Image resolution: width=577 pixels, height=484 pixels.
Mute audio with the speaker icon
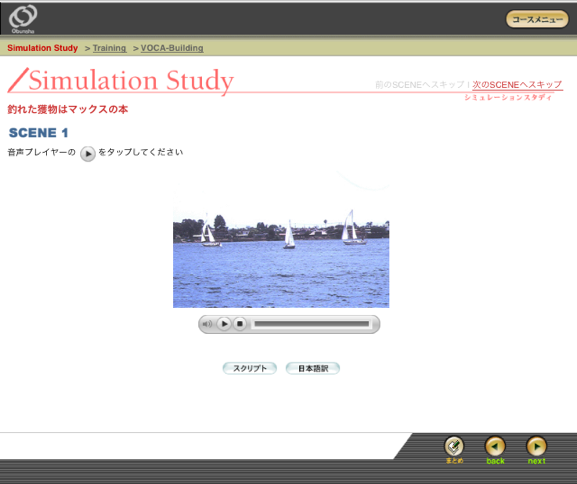(207, 324)
